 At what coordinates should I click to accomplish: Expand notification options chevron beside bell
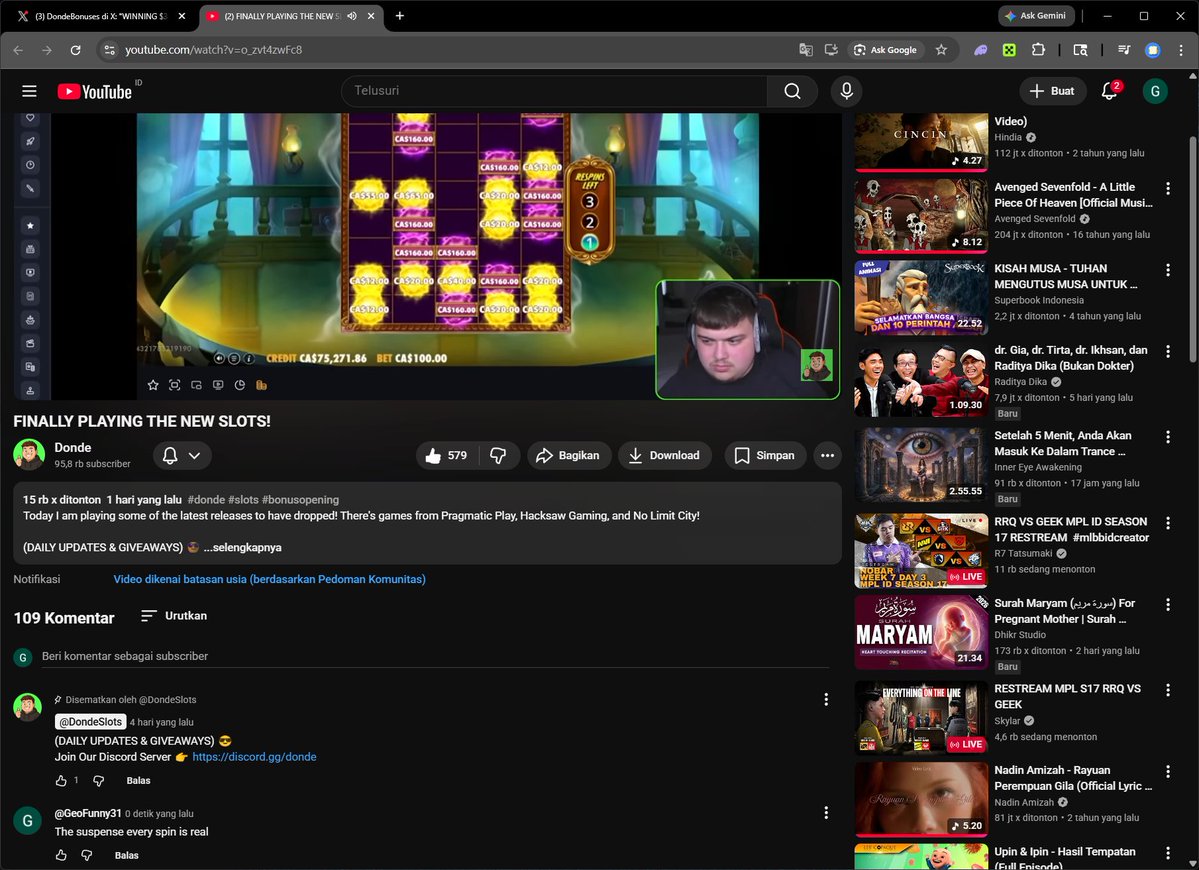tap(194, 456)
